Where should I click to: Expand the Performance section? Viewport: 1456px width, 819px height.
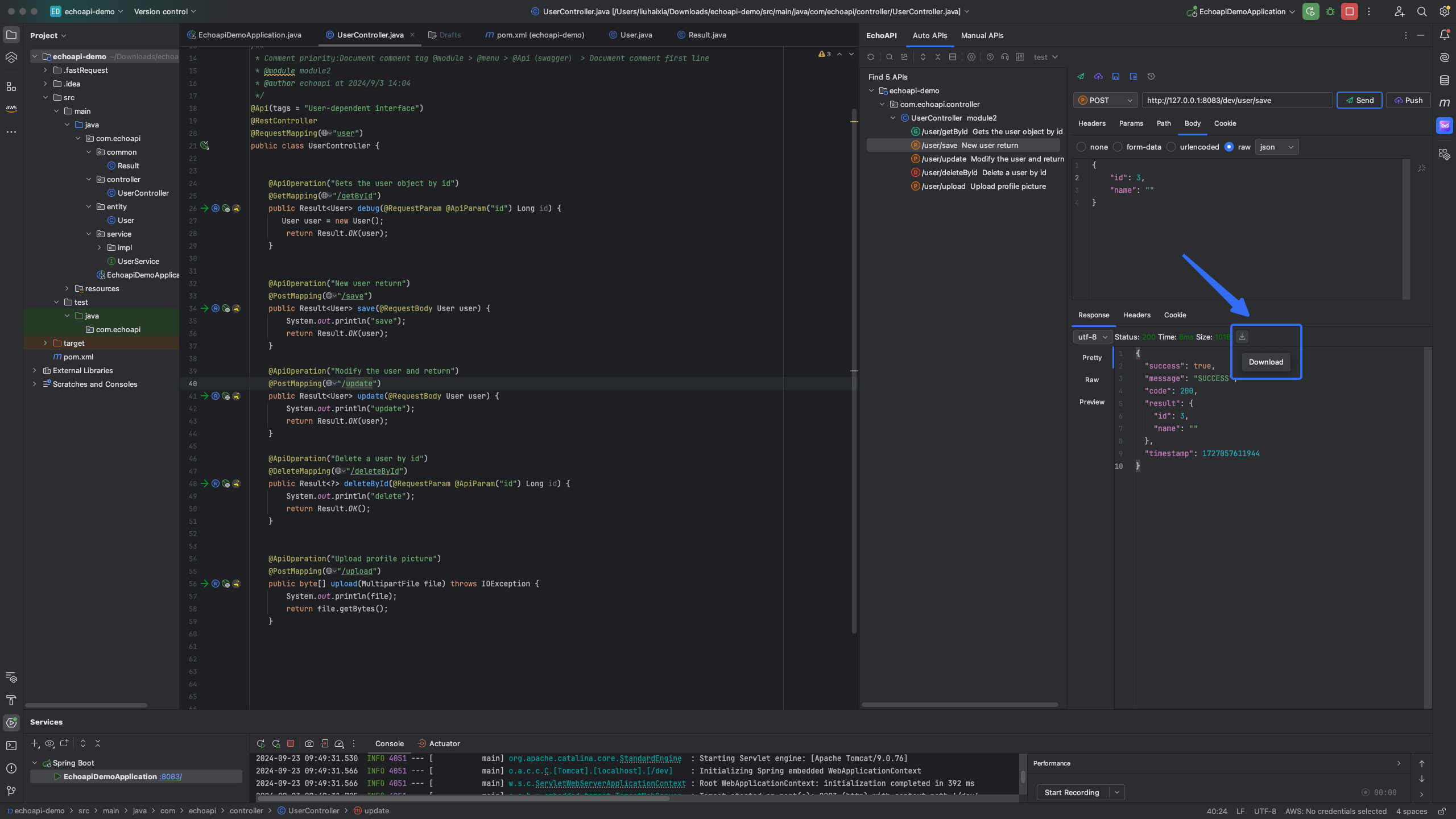(x=1399, y=763)
